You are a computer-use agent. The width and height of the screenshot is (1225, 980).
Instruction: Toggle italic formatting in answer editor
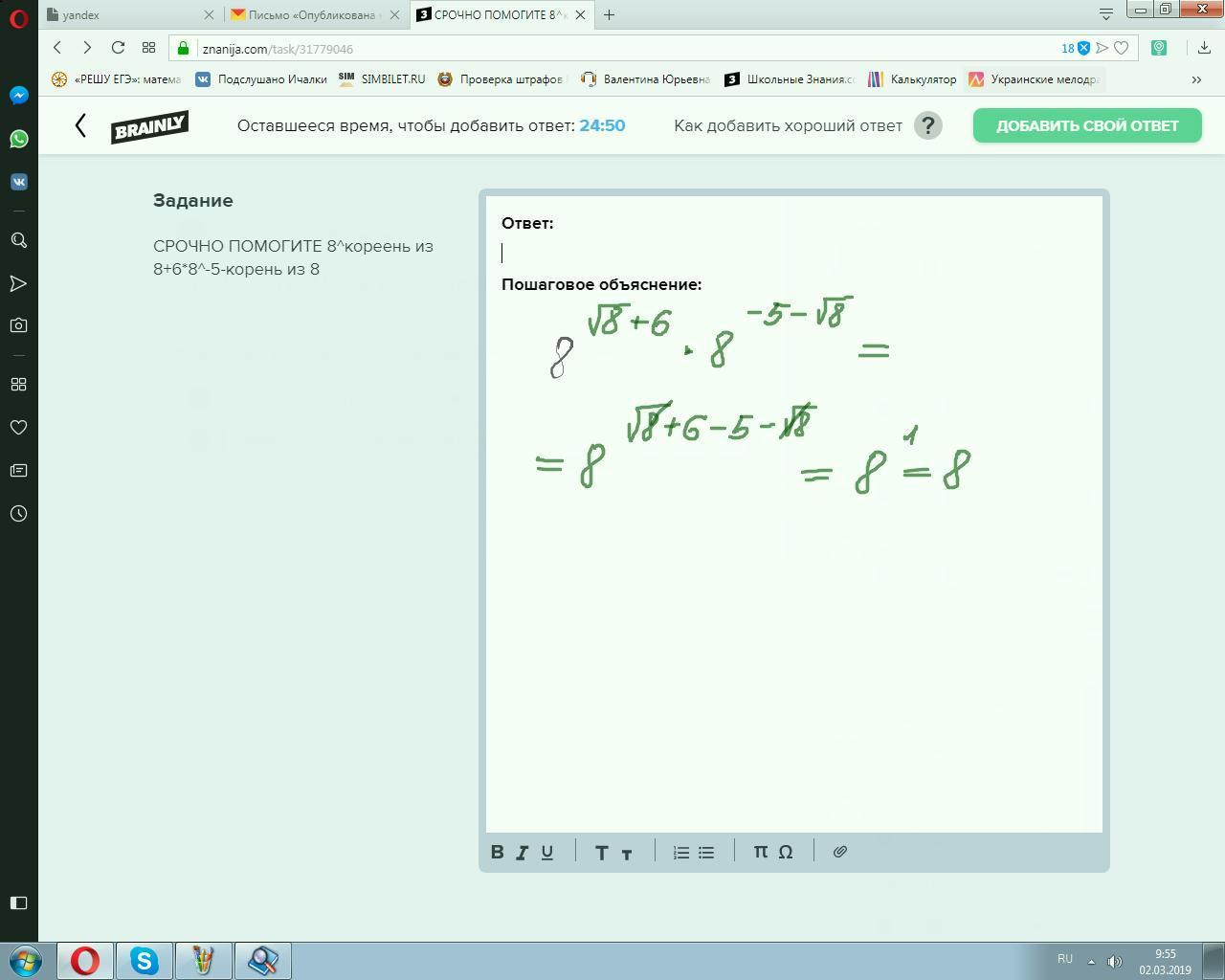pyautogui.click(x=523, y=852)
